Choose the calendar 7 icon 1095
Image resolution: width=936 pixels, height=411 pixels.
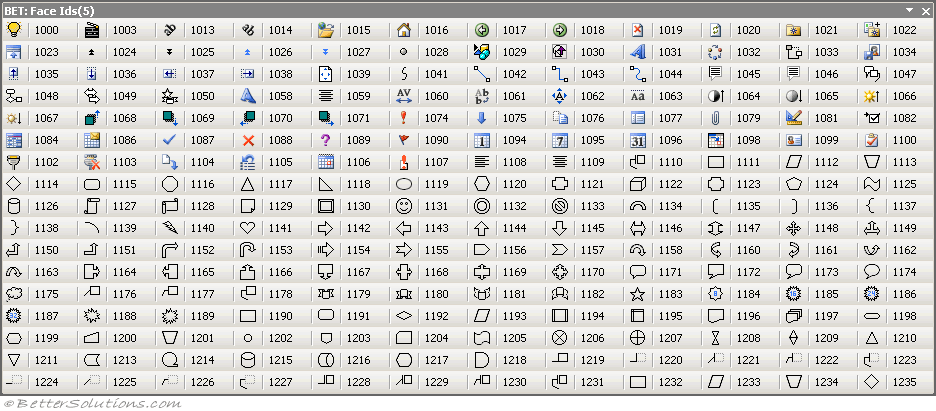(x=559, y=140)
